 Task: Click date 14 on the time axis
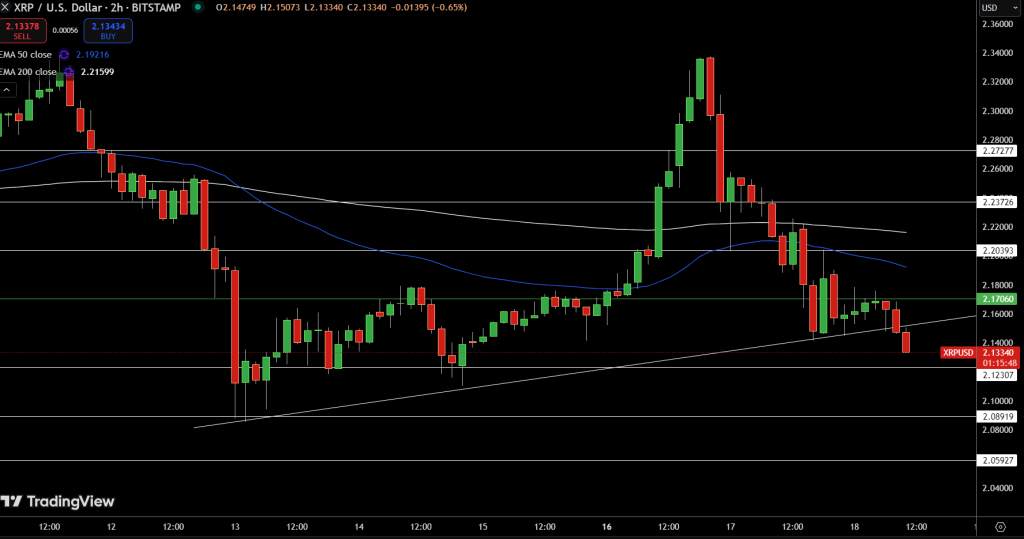[x=359, y=527]
